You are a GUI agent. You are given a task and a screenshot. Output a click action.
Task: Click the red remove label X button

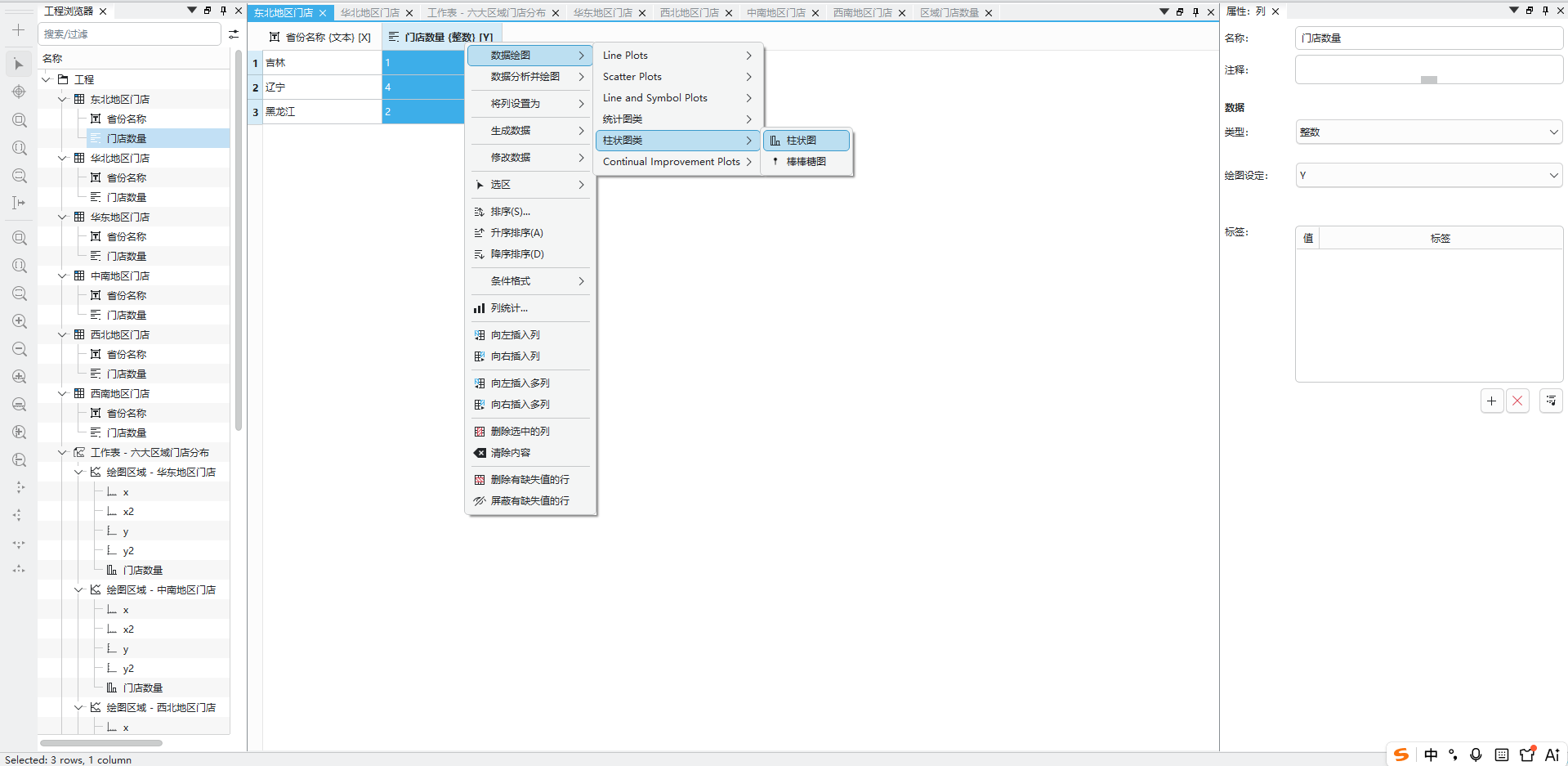pos(1517,401)
